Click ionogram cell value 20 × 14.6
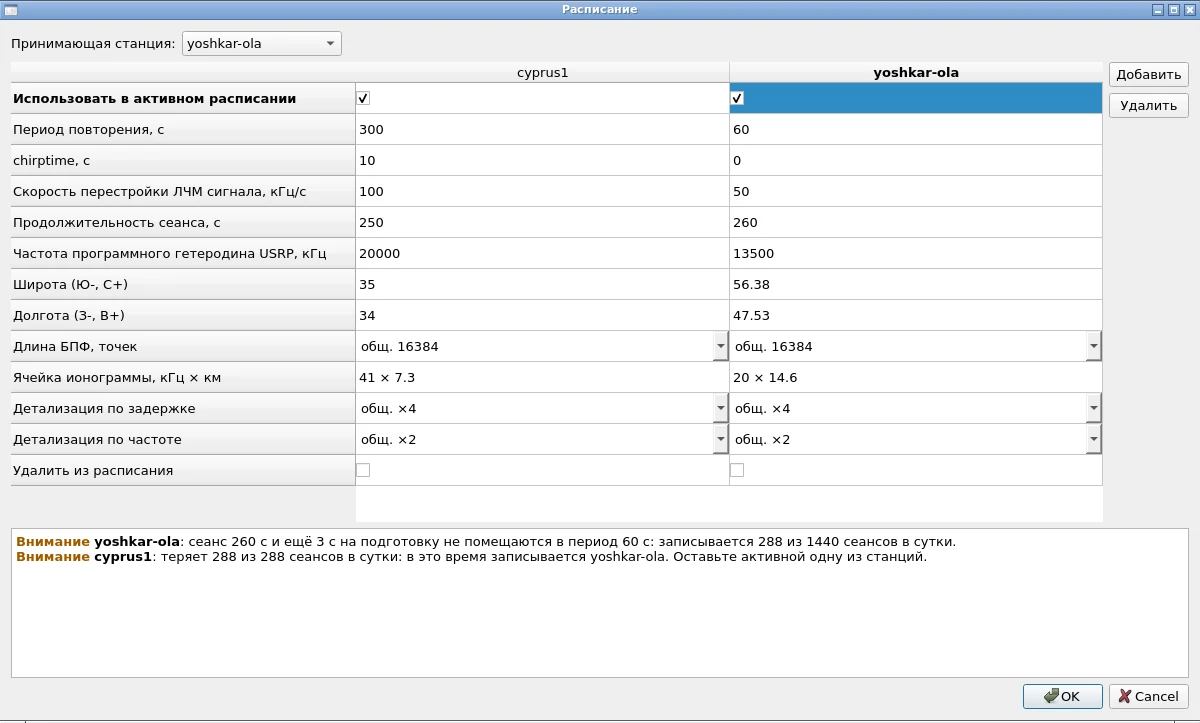This screenshot has height=723, width=1200. 916,377
